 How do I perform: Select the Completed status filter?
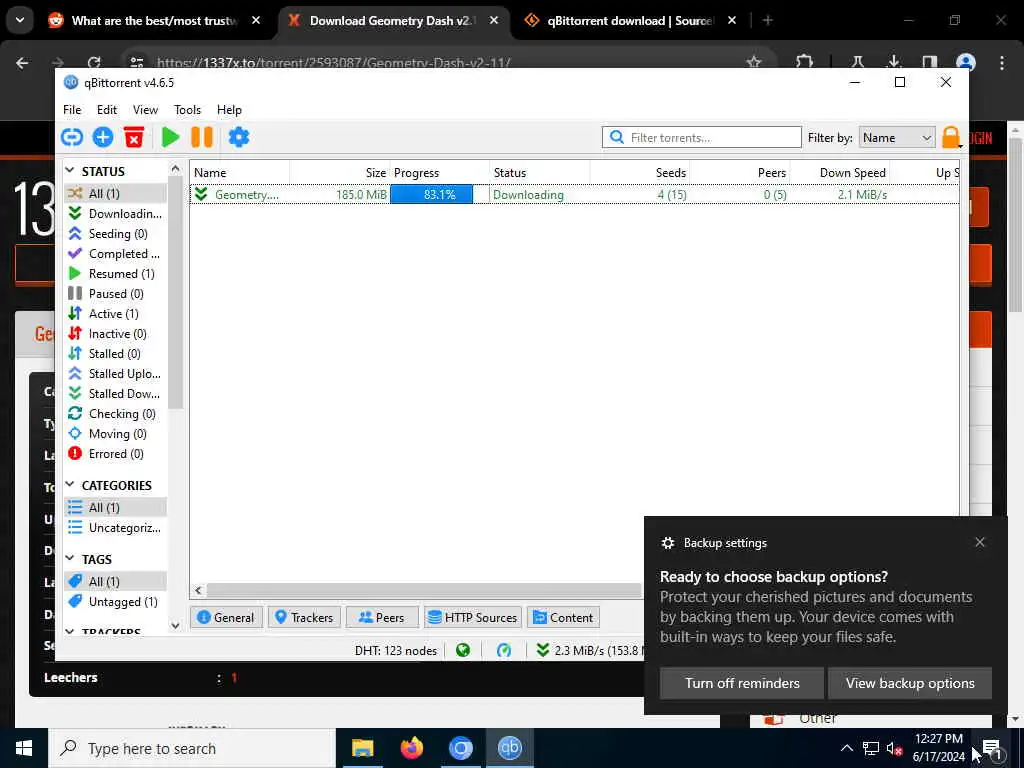[116, 253]
